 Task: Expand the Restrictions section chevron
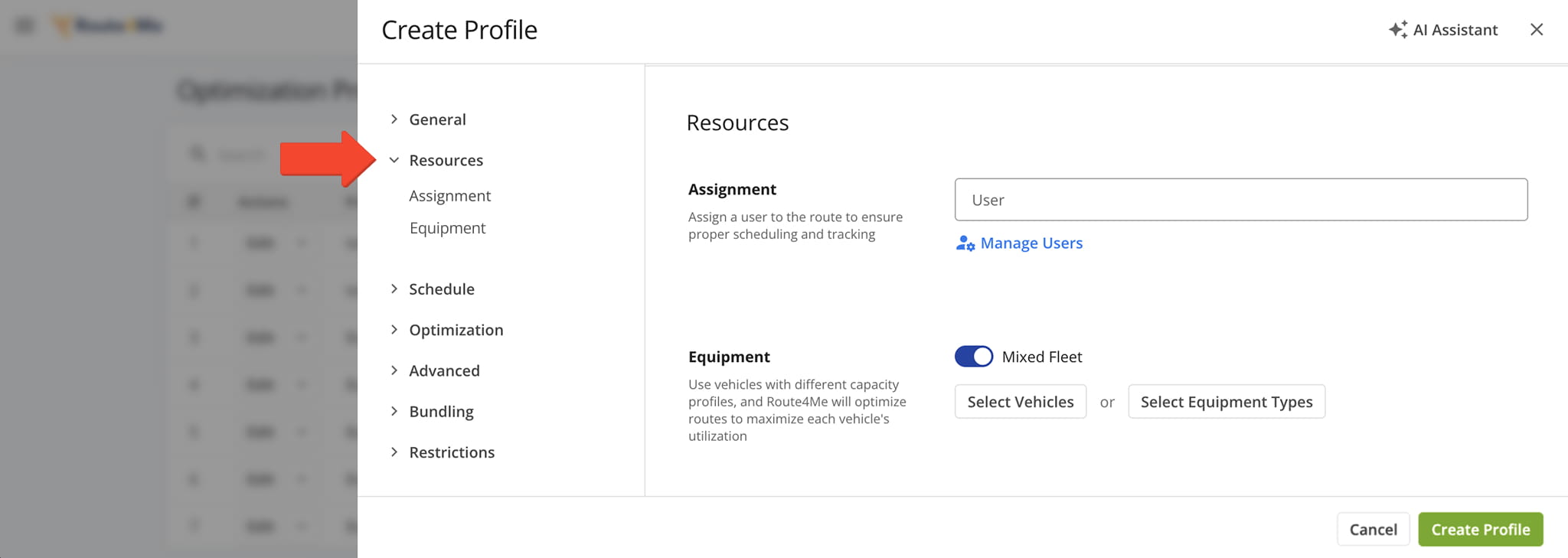394,452
